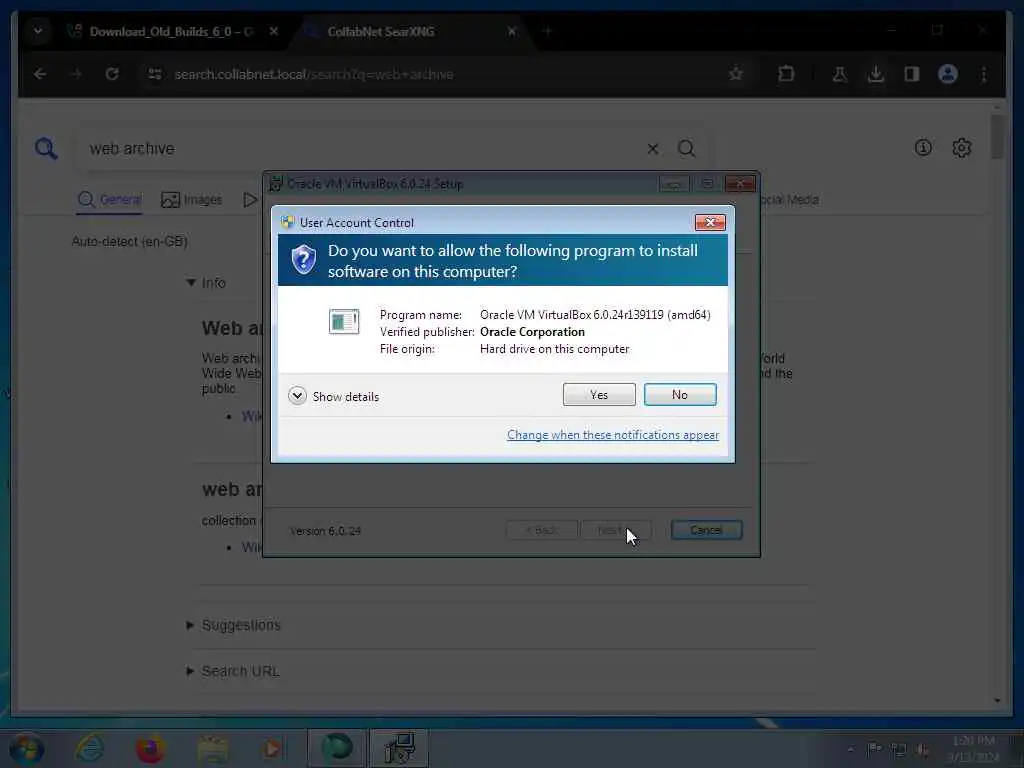This screenshot has height=768, width=1024.
Task: Expand the Suggestions section
Action: pyautogui.click(x=233, y=625)
